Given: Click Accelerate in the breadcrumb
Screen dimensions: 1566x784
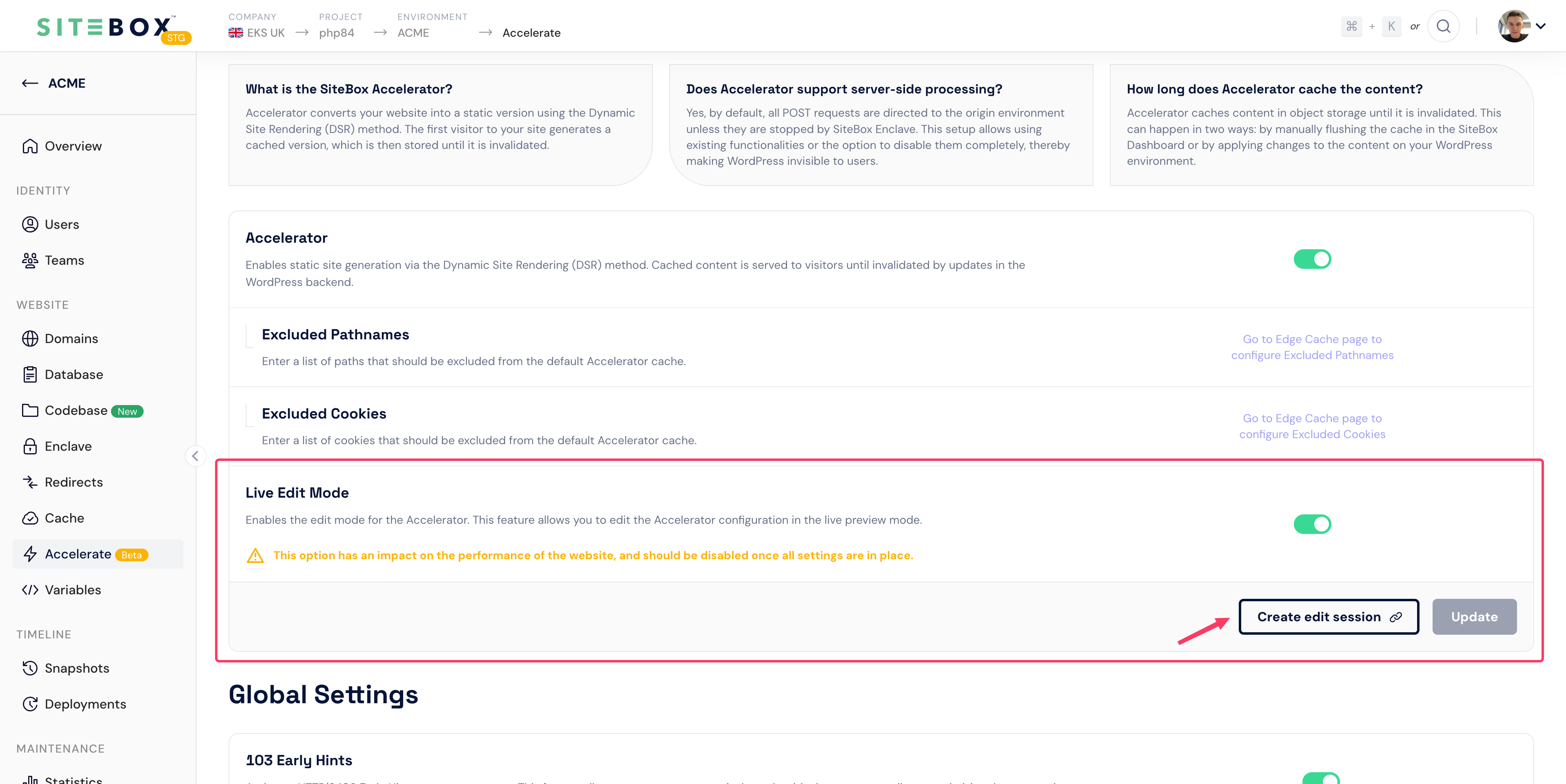Looking at the screenshot, I should click(x=531, y=33).
